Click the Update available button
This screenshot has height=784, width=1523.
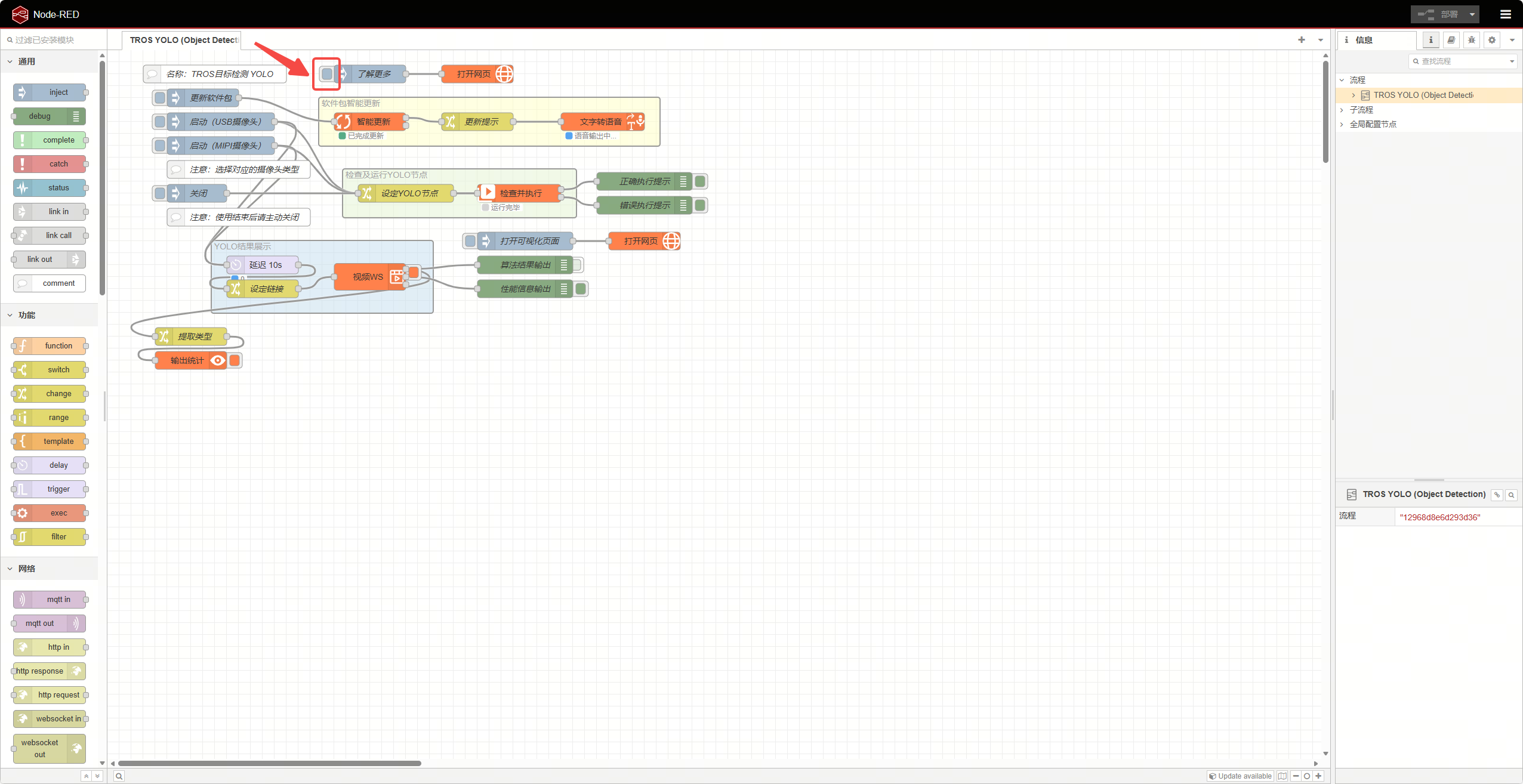[x=1240, y=776]
